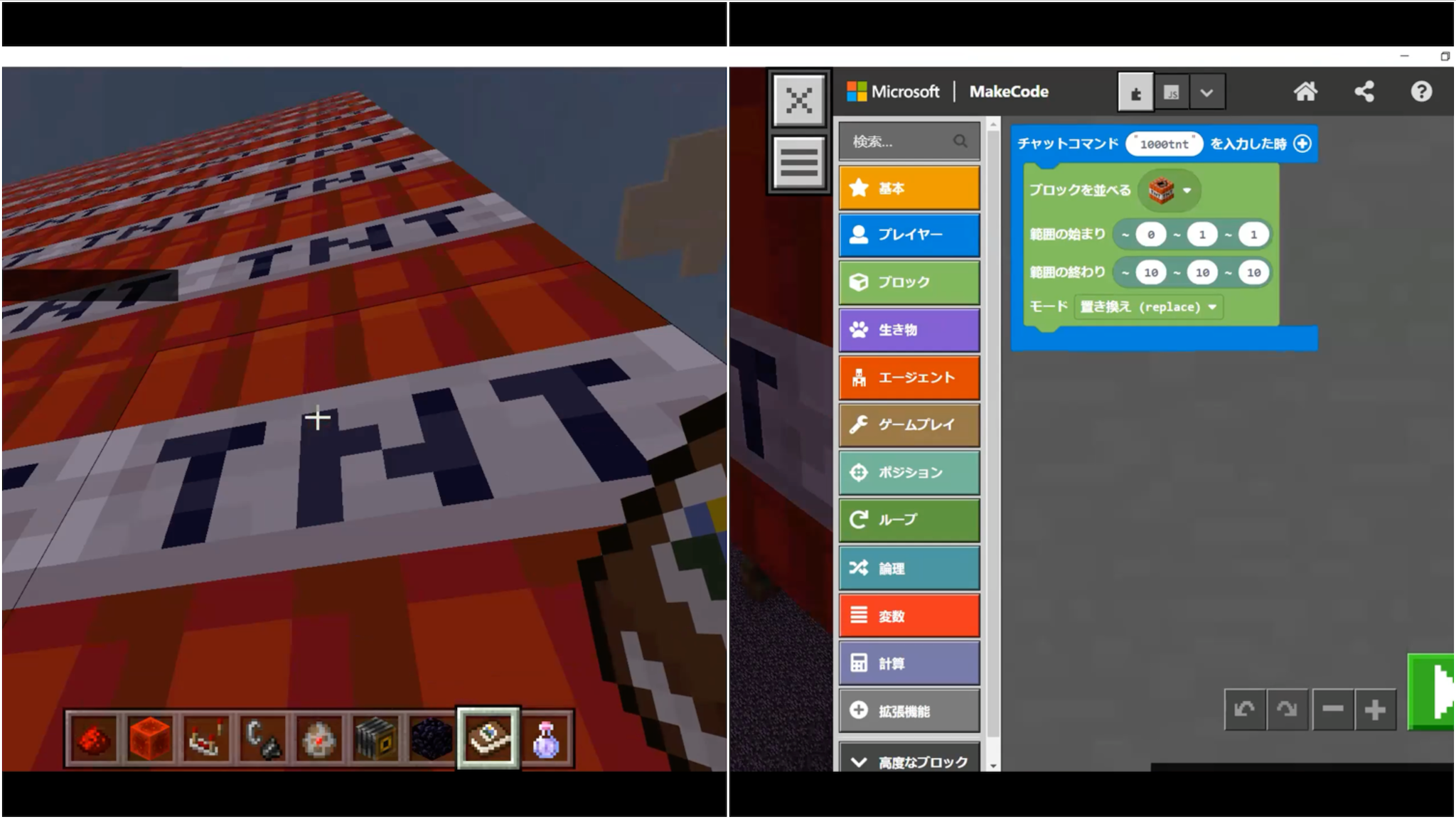Select the flint and steel hotbar slot
The image size is (1456, 819).
262,739
